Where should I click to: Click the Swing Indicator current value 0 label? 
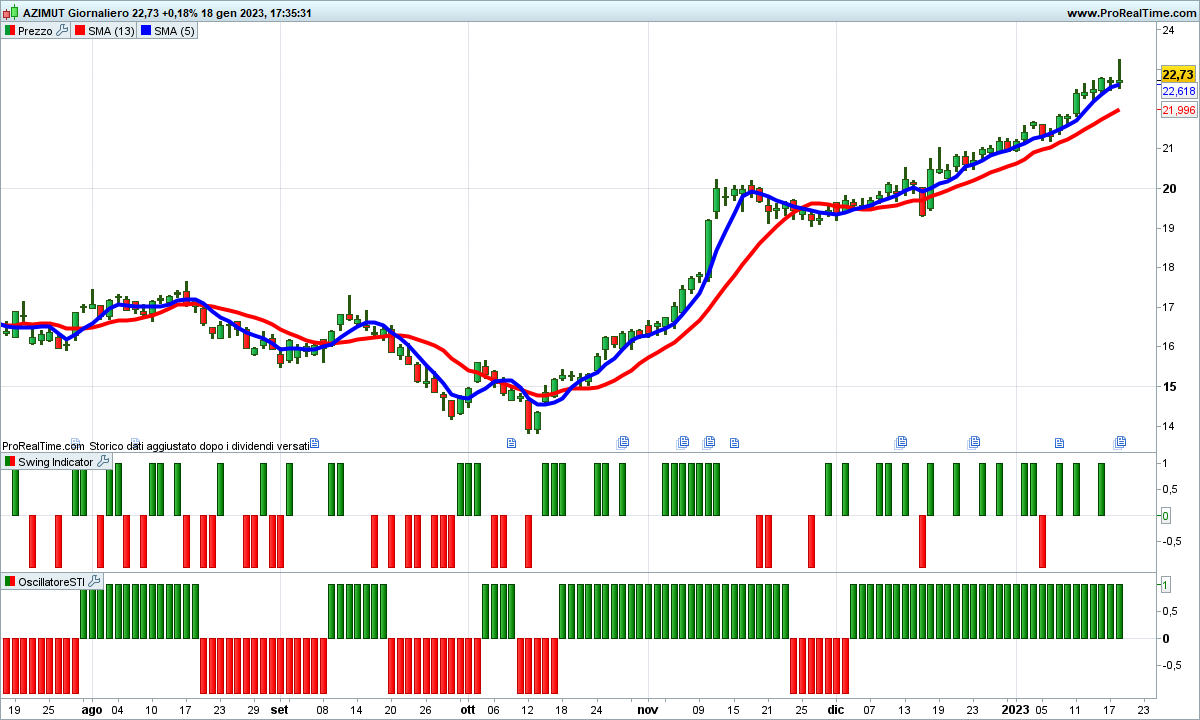[1166, 516]
